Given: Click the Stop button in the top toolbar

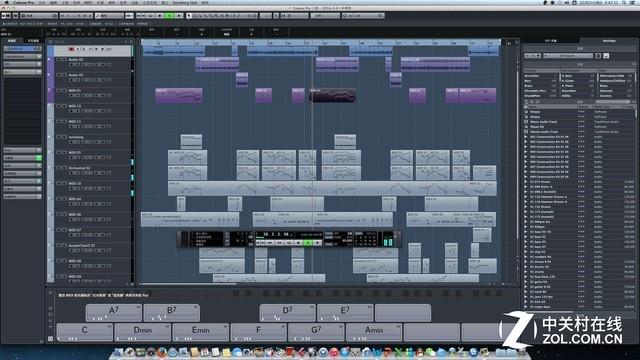Looking at the screenshot, I should coord(160,16).
